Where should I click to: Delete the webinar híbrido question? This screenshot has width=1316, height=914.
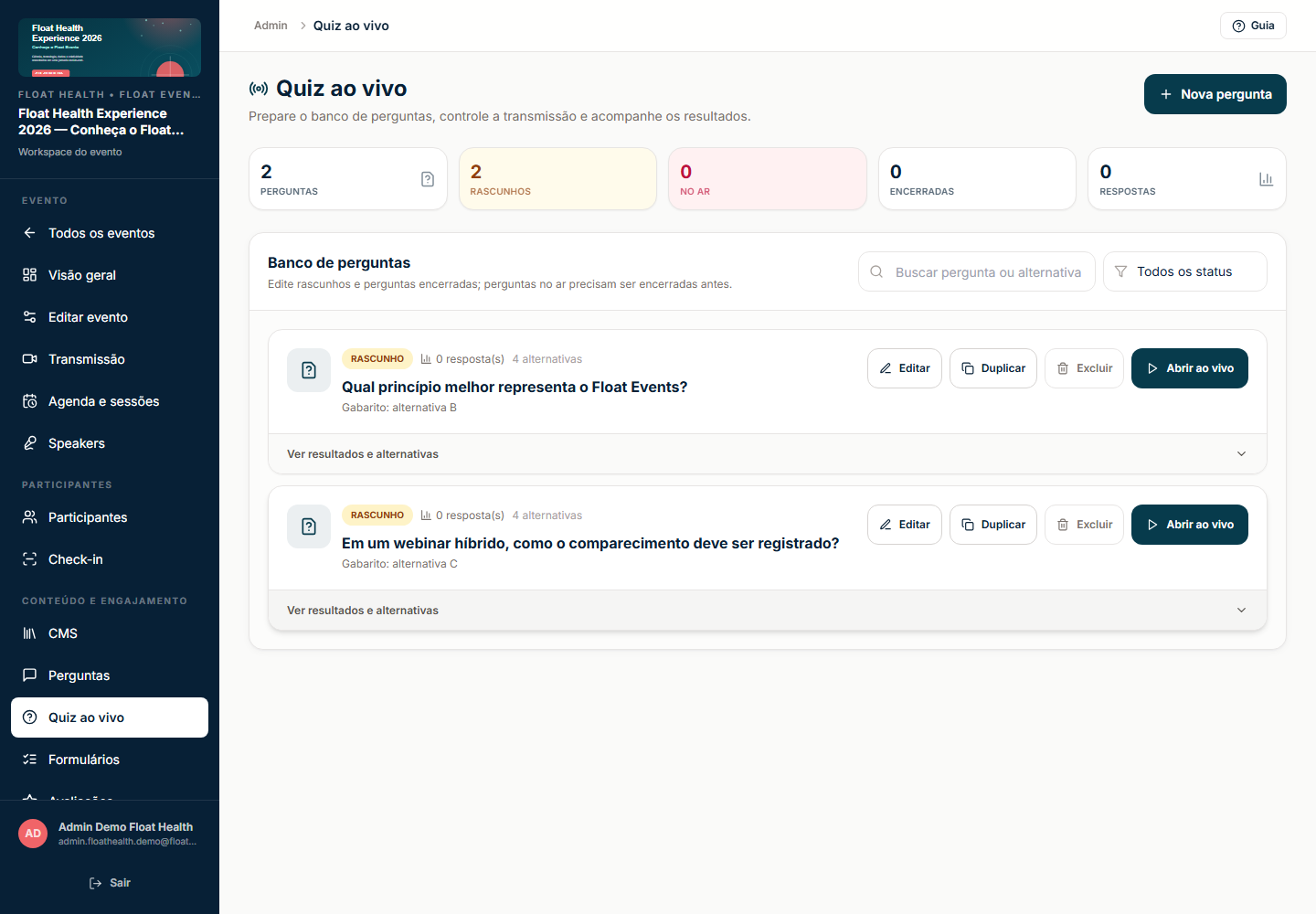coord(1085,525)
